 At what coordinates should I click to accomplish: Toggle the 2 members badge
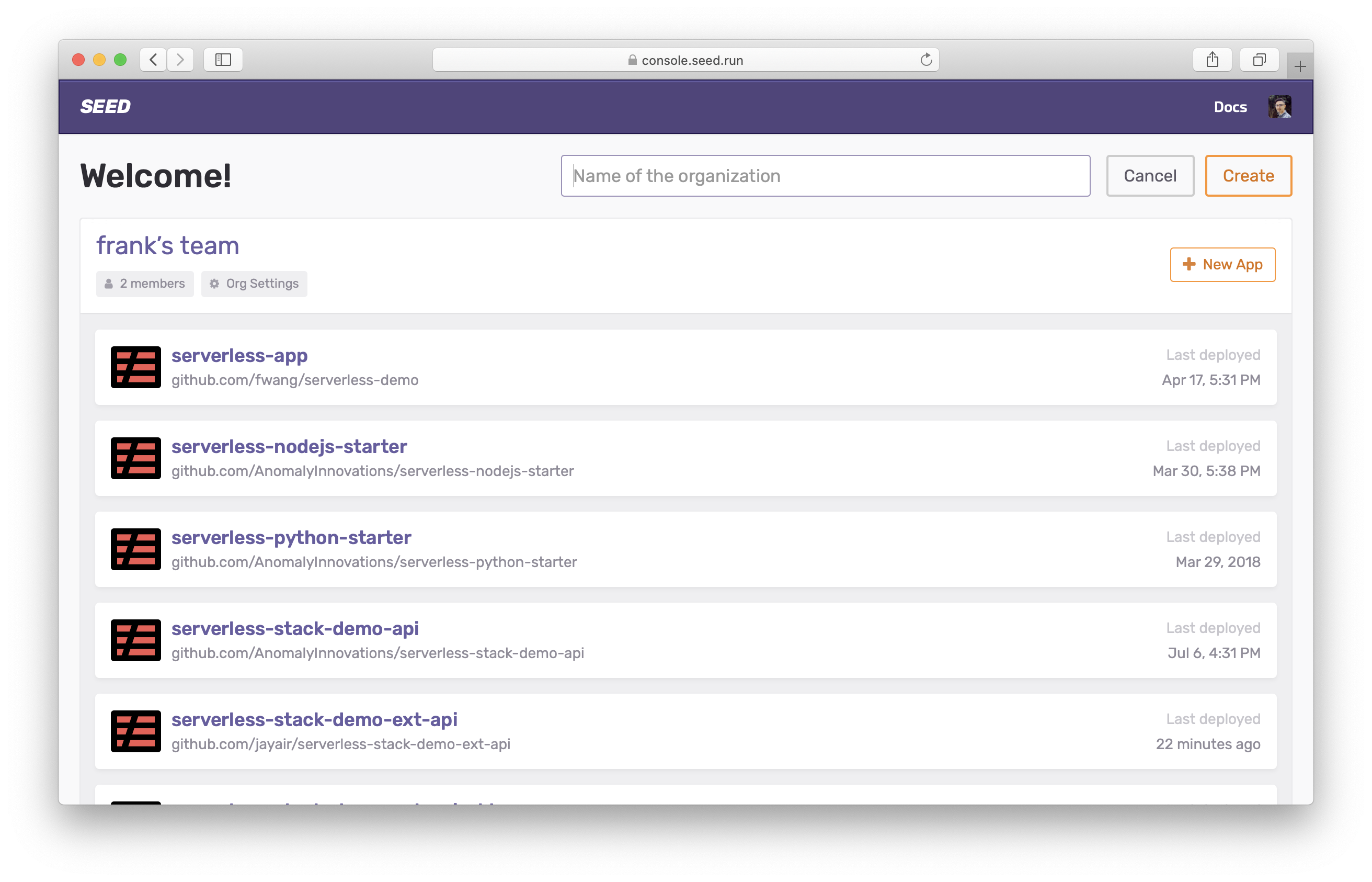(x=144, y=283)
